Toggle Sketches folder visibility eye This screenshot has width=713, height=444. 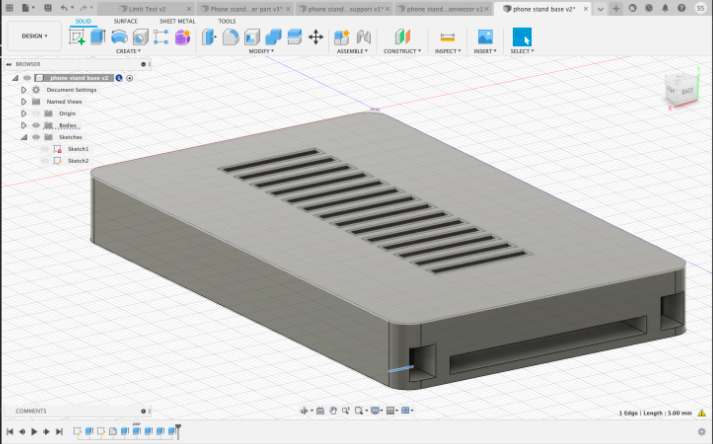[x=36, y=137]
